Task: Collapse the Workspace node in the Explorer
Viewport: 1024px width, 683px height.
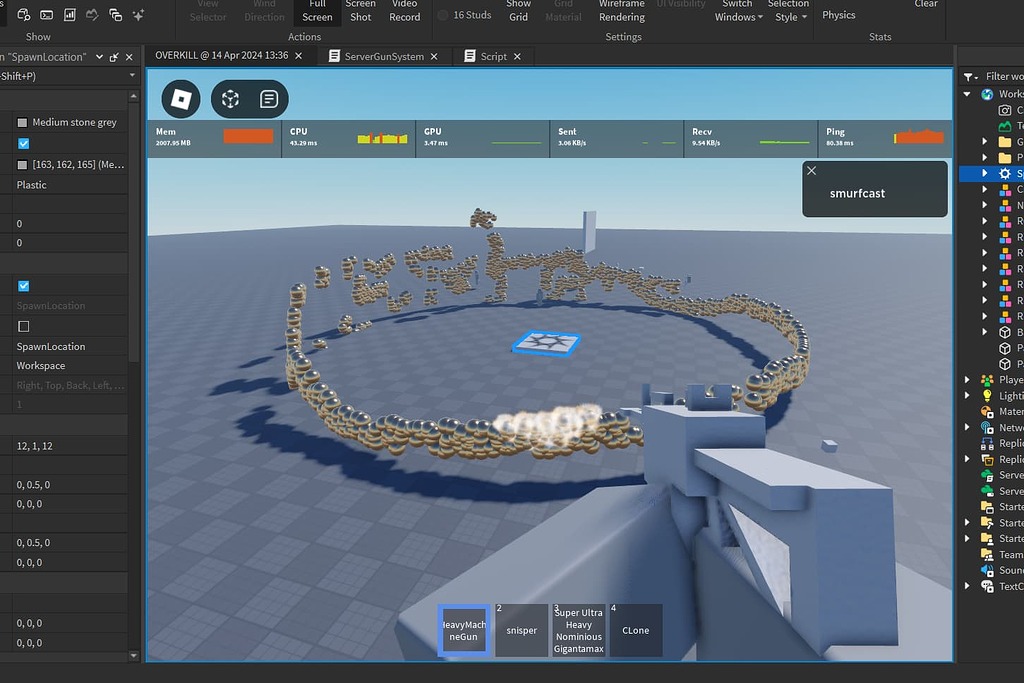Action: click(x=966, y=93)
